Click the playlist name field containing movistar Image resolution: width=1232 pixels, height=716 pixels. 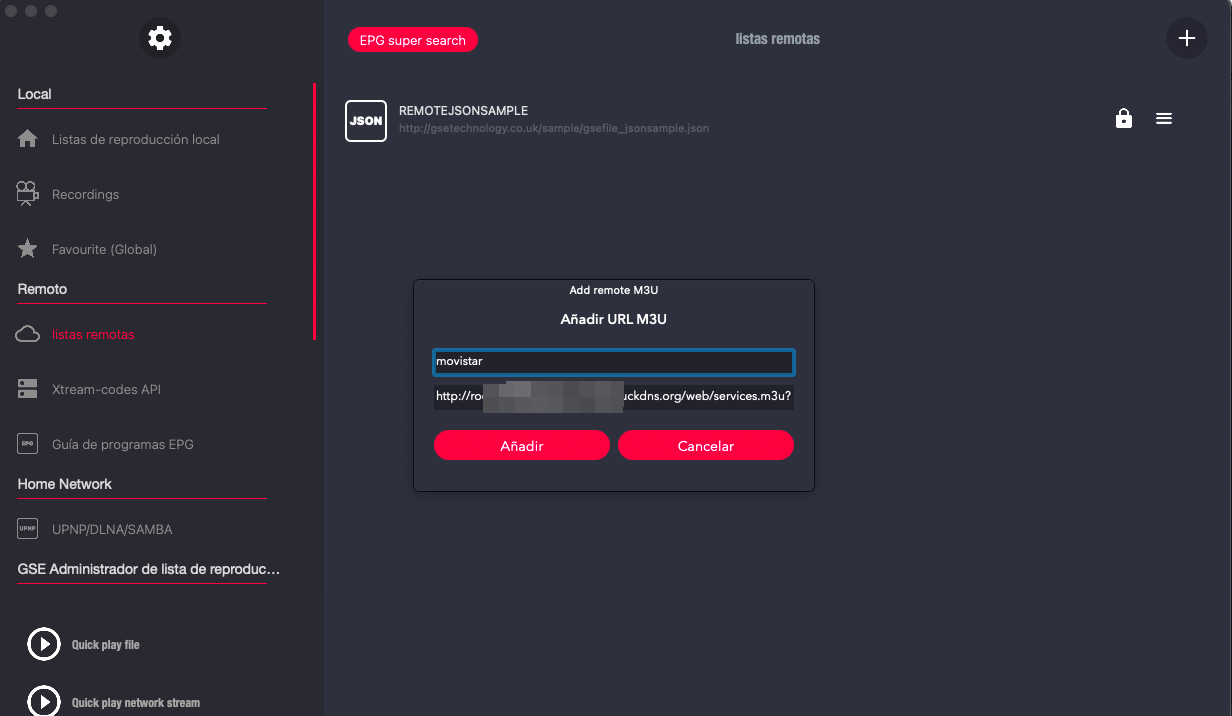coord(613,362)
